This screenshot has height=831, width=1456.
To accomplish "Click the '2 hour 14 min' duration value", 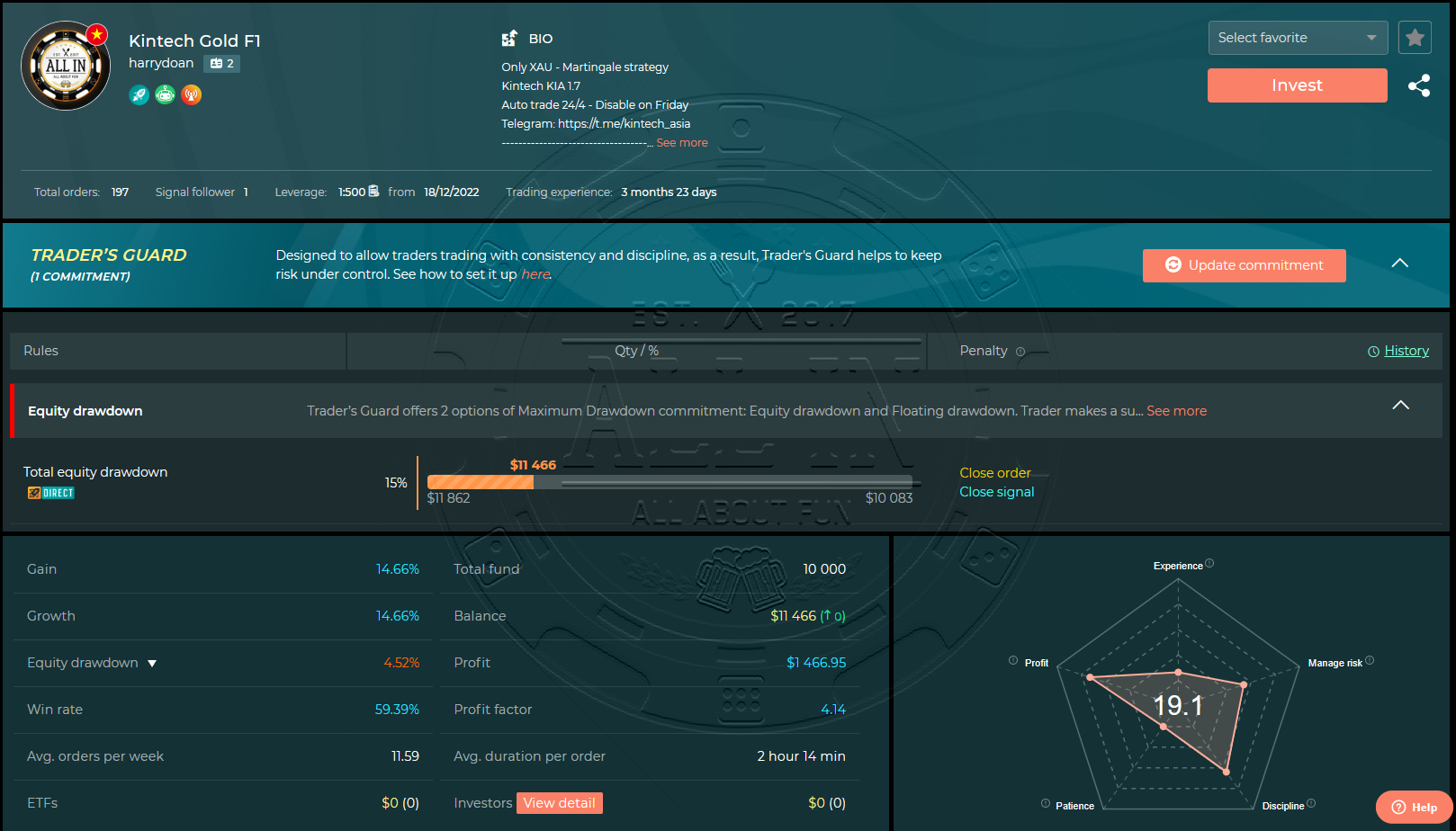I will click(x=801, y=756).
